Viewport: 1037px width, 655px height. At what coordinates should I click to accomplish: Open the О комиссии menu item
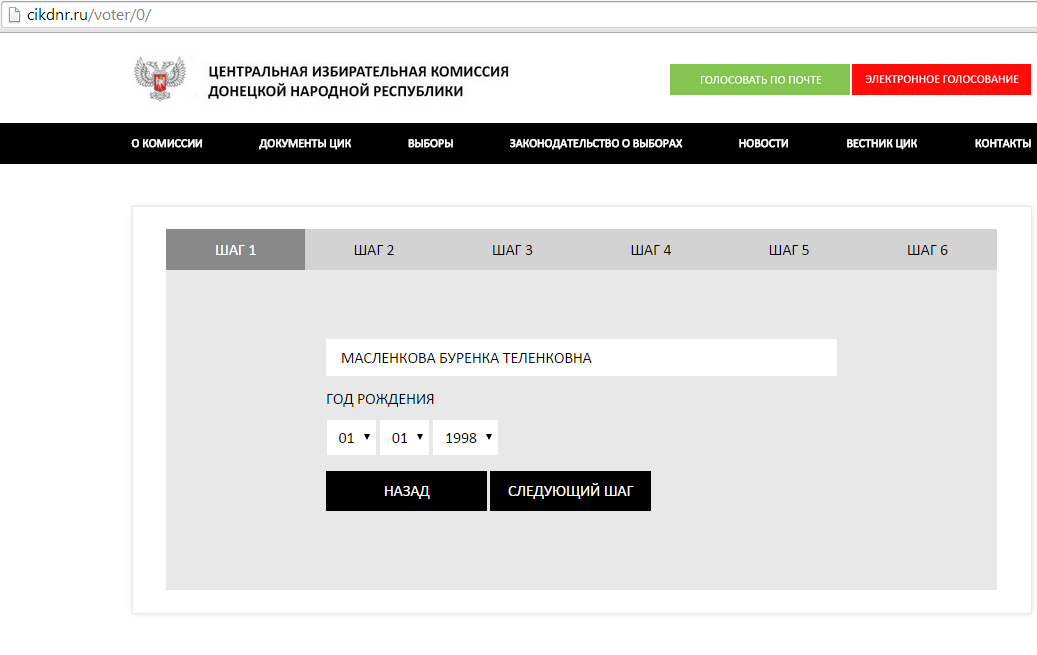coord(167,144)
